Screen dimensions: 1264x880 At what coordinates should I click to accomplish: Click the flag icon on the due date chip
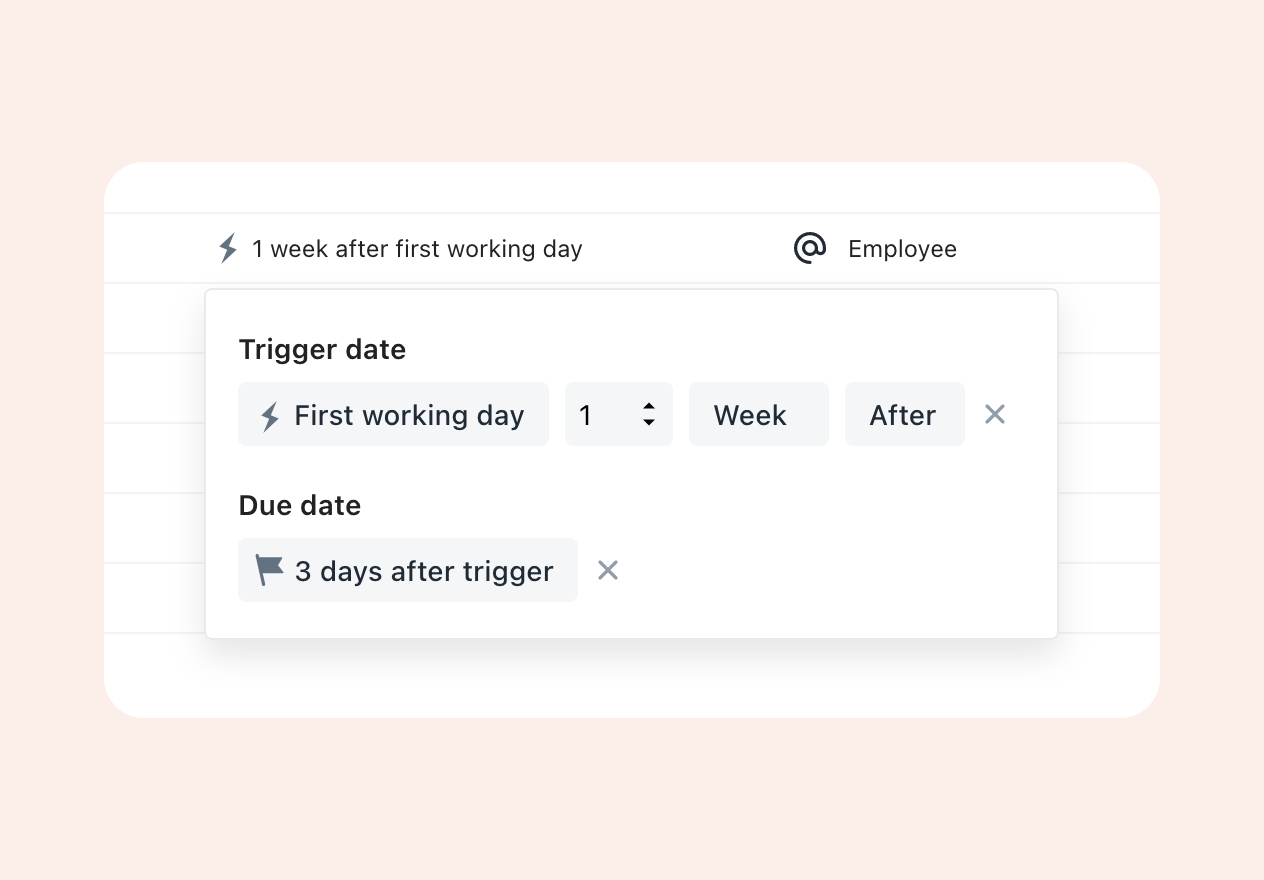coord(268,570)
